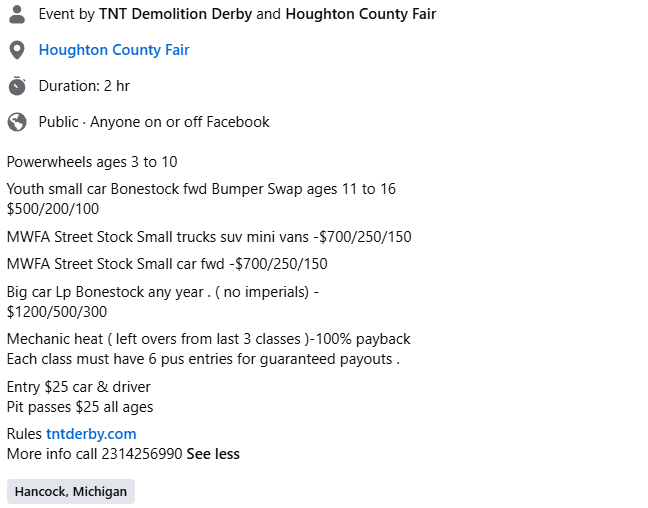648x508 pixels.
Task: Click MWFA Street Stock Small car fwd line
Action: pyautogui.click(x=167, y=264)
